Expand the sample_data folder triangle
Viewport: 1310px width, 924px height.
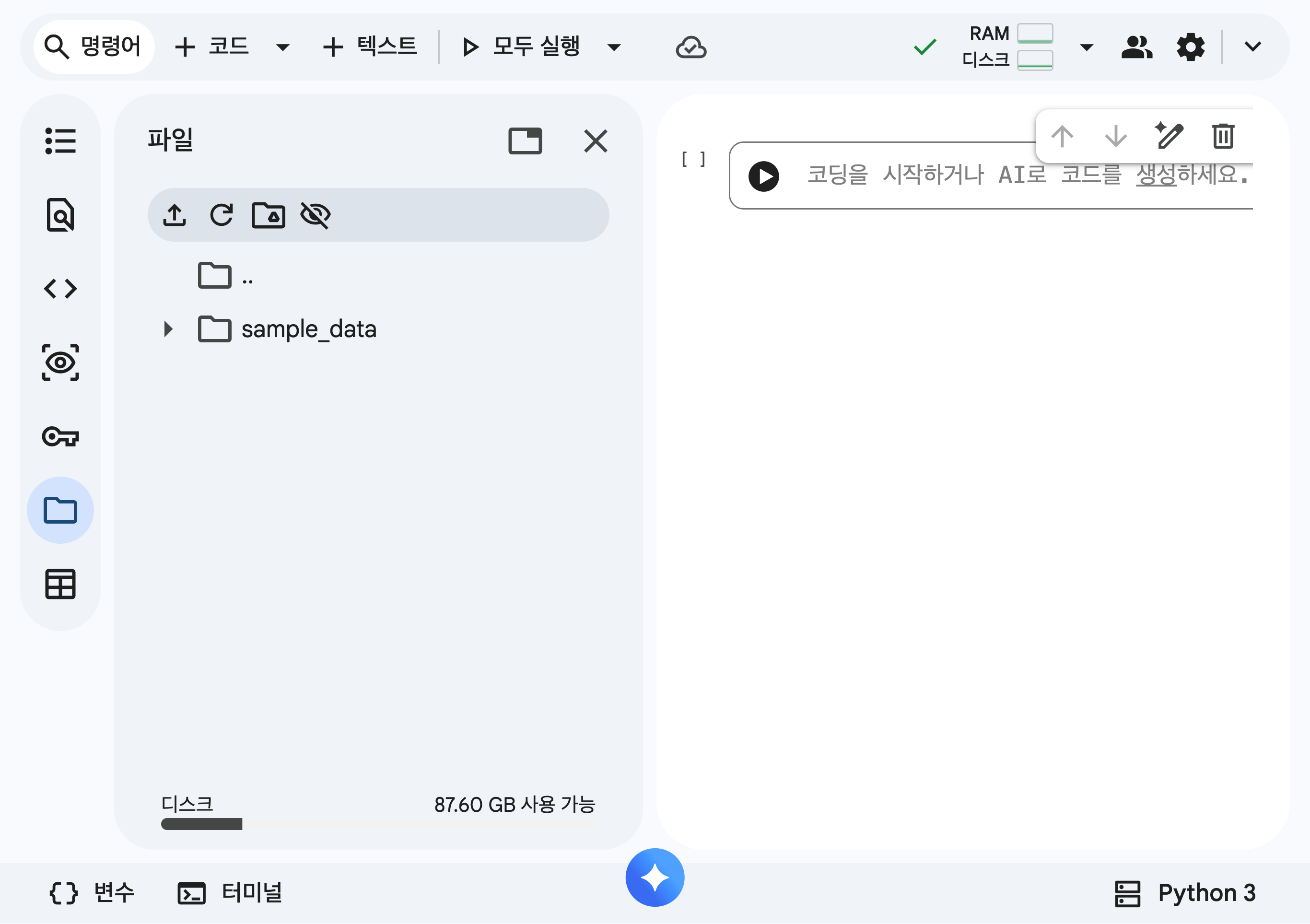pos(168,329)
